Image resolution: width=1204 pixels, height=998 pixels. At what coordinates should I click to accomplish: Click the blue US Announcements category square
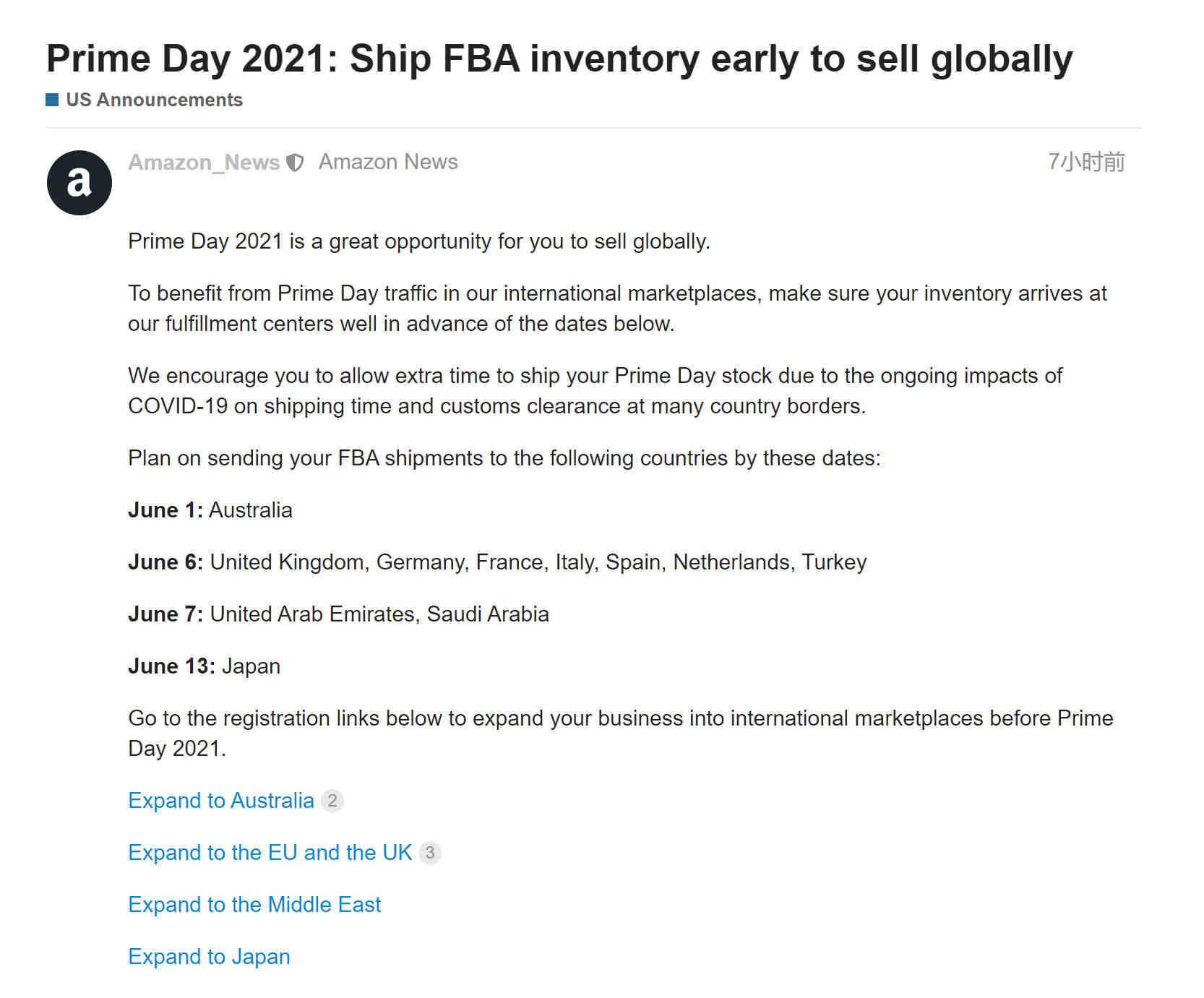(52, 100)
